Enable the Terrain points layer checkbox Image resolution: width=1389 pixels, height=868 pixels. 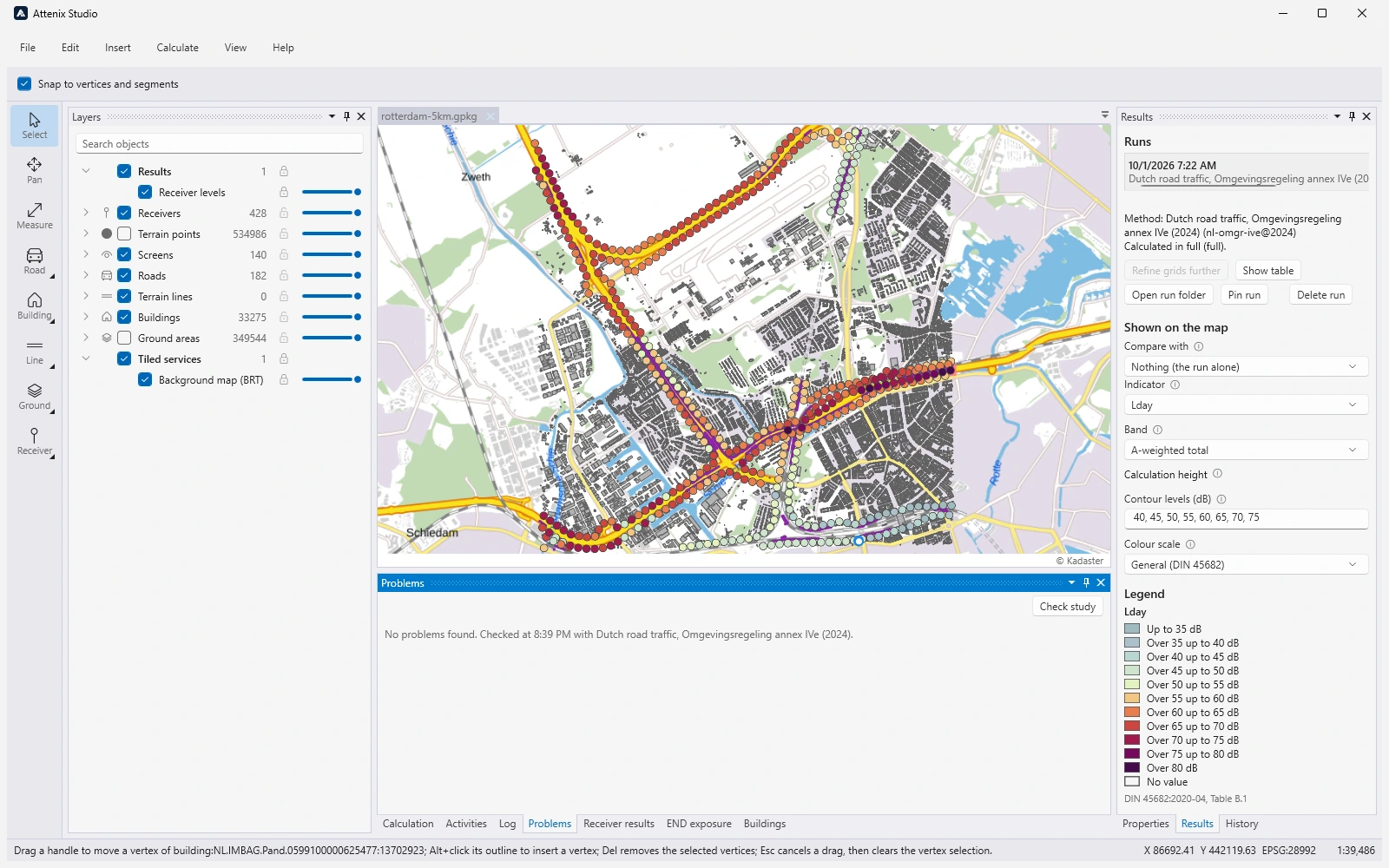coord(124,233)
